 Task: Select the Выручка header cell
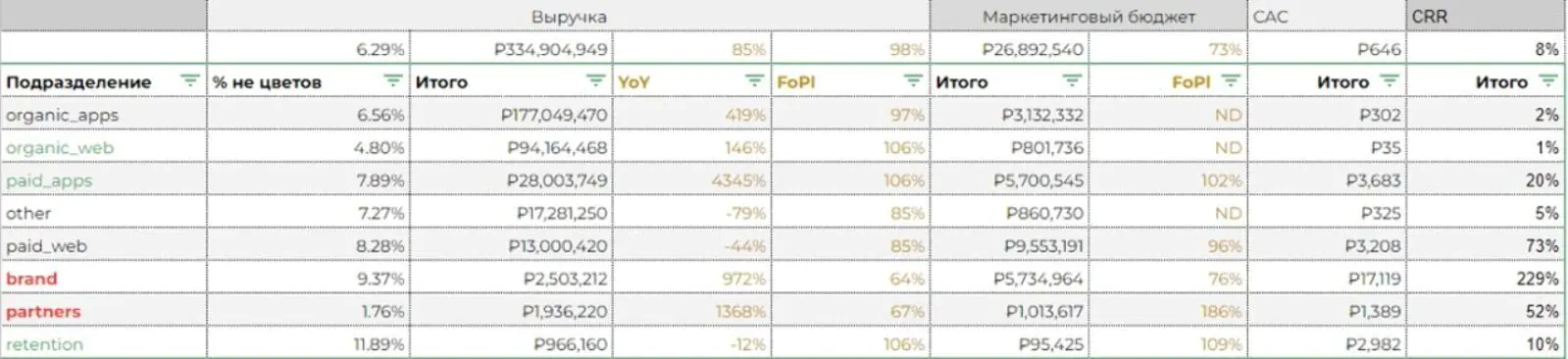pos(569,17)
